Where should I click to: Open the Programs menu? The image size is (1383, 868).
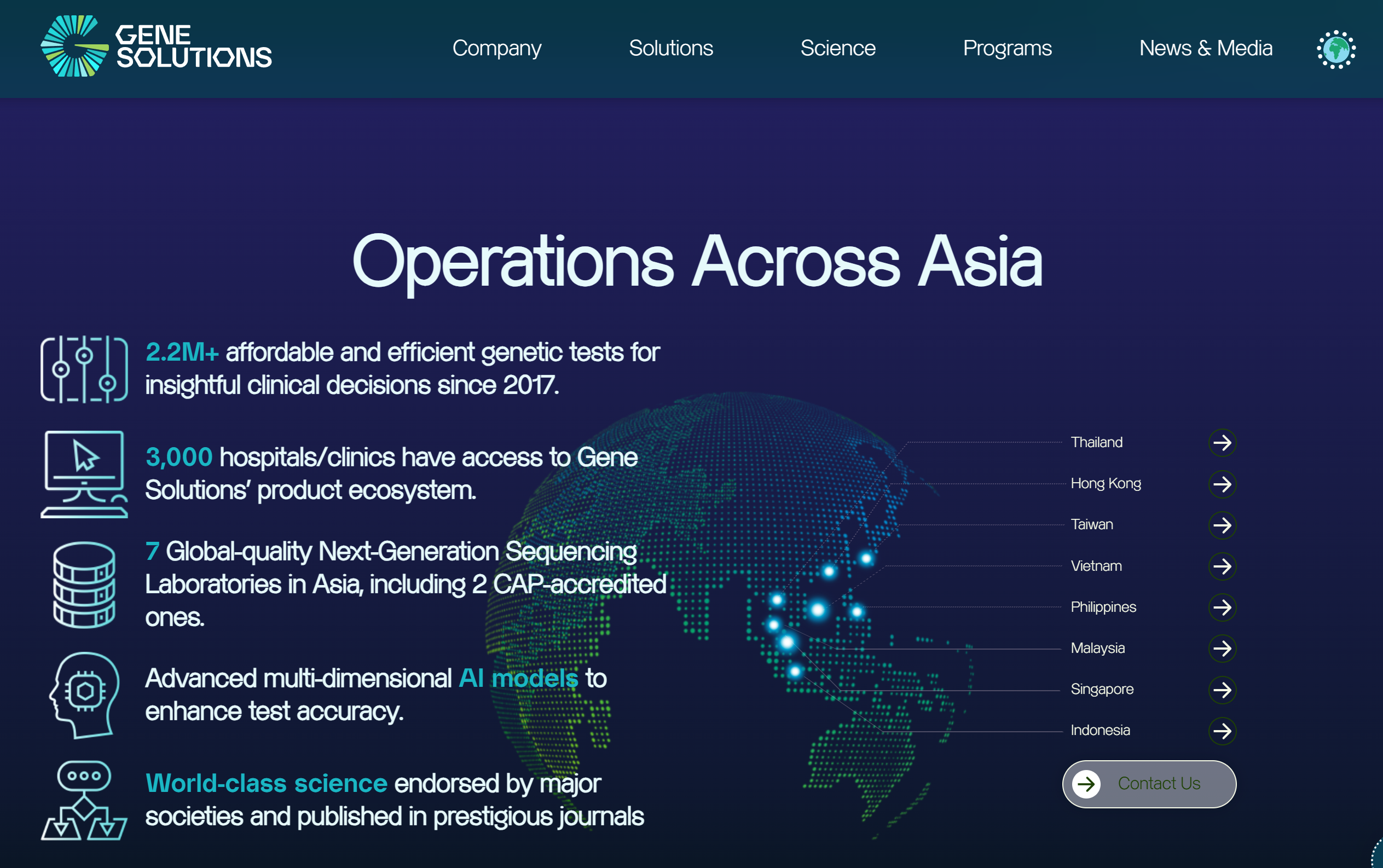coord(1007,48)
